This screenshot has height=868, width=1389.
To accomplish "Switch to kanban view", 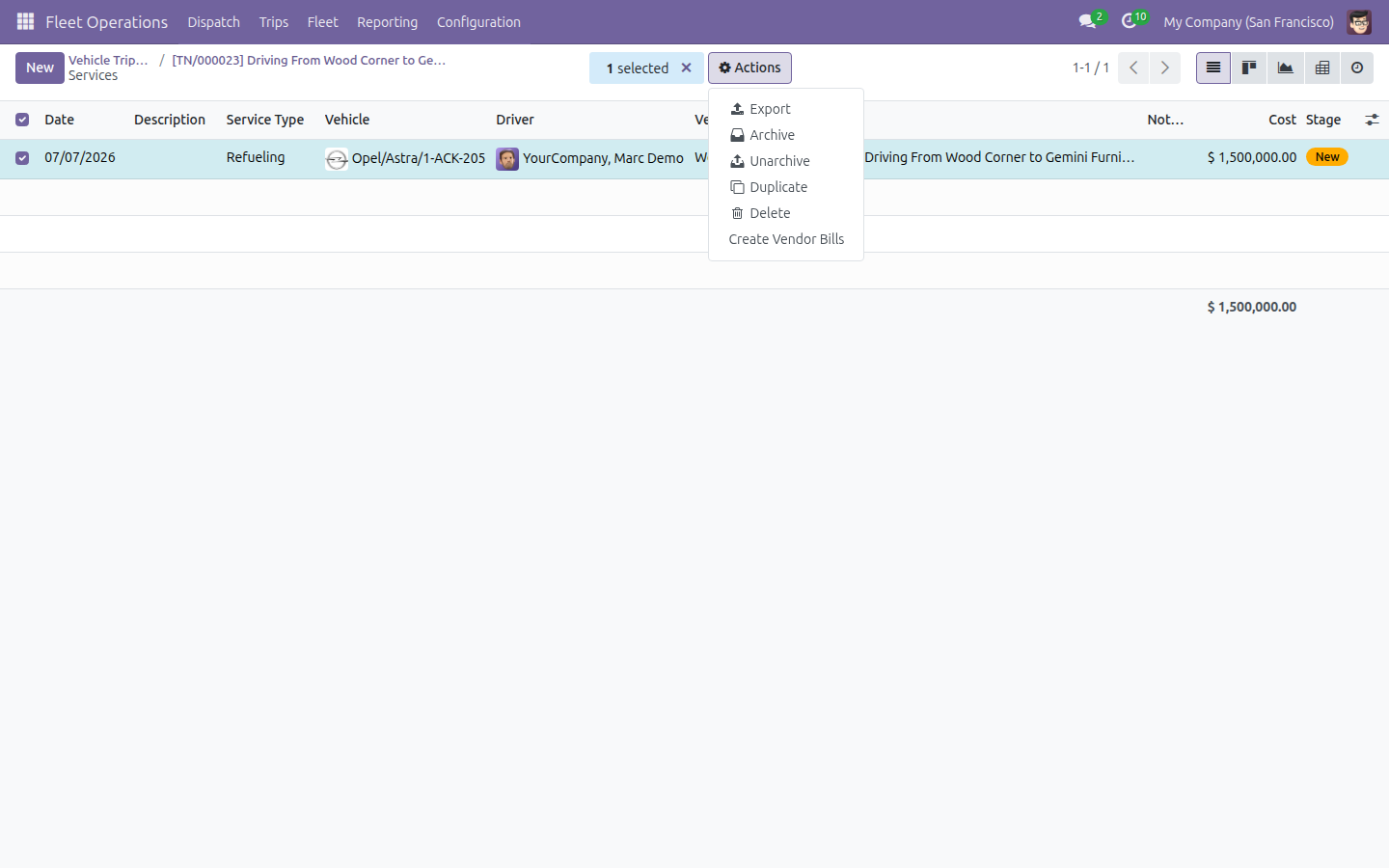I will click(1249, 68).
